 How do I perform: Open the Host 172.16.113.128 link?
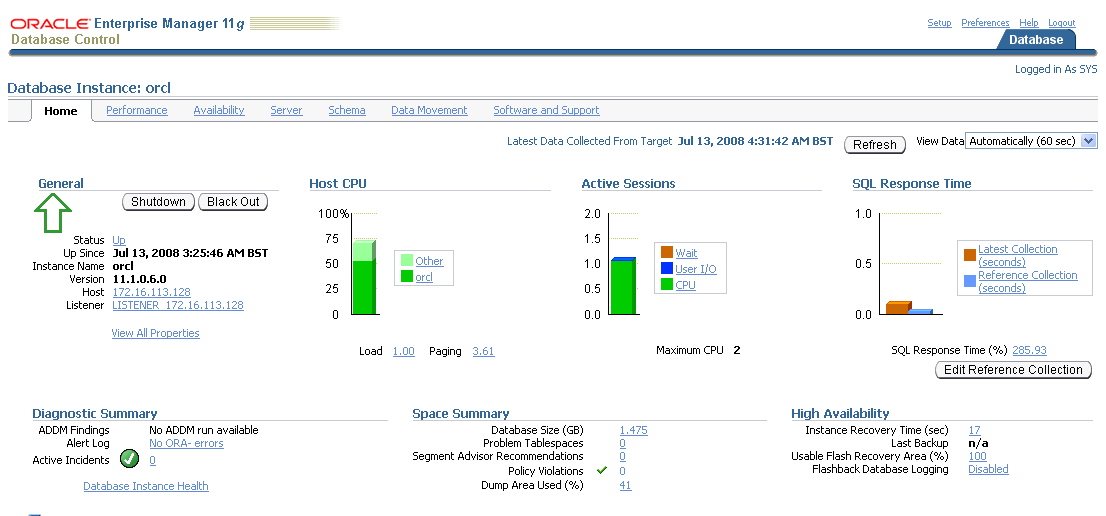point(152,292)
